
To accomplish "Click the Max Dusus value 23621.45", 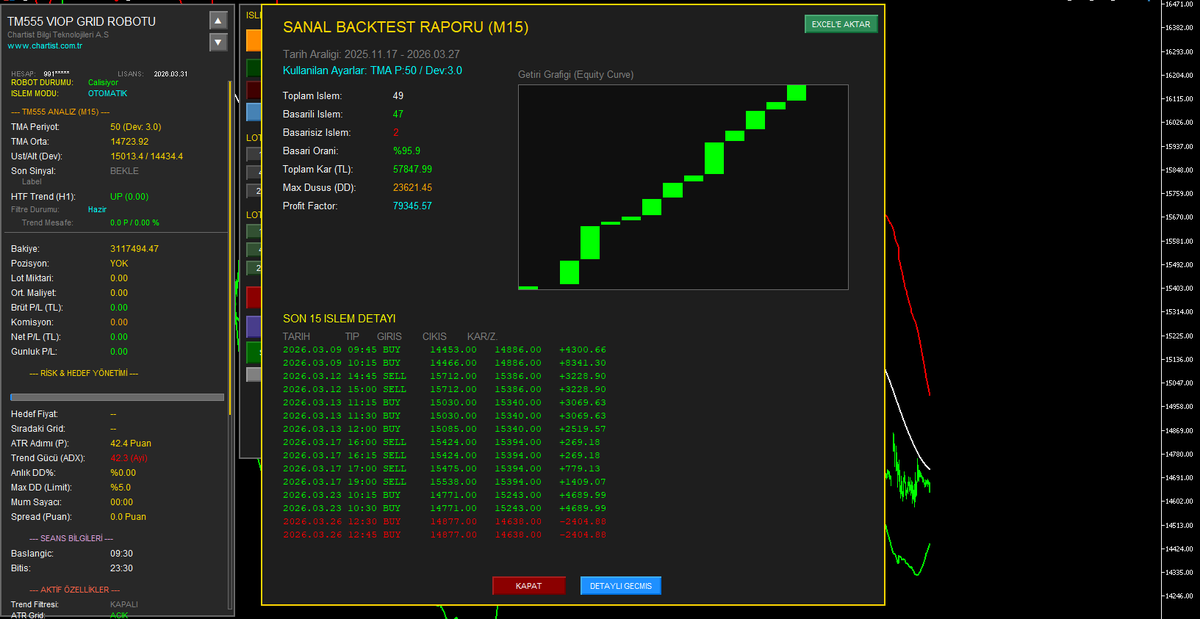I will tap(412, 187).
